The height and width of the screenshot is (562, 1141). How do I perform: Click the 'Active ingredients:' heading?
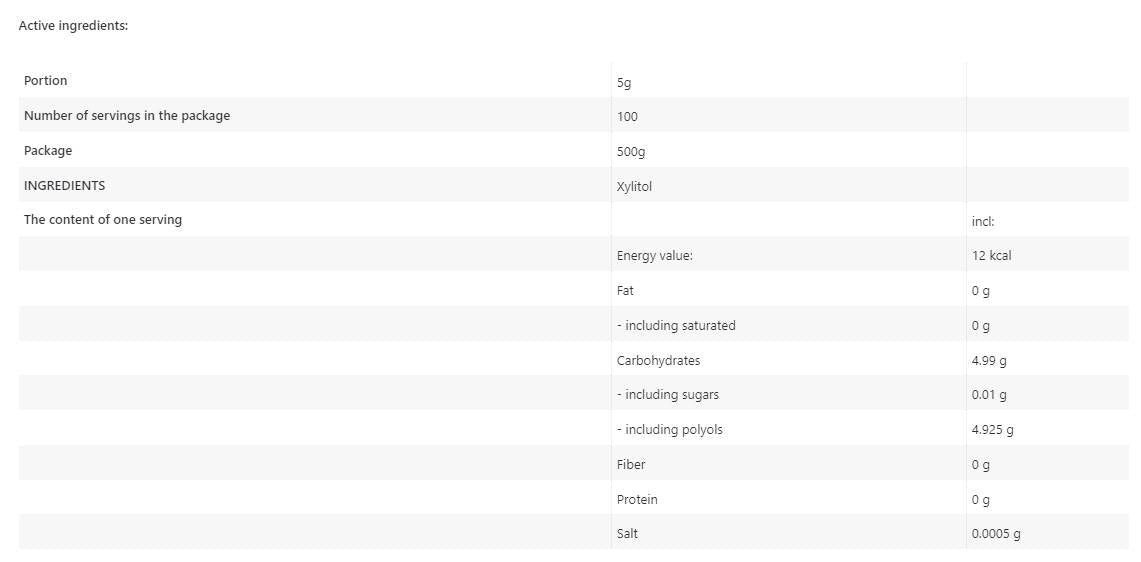tap(73, 26)
